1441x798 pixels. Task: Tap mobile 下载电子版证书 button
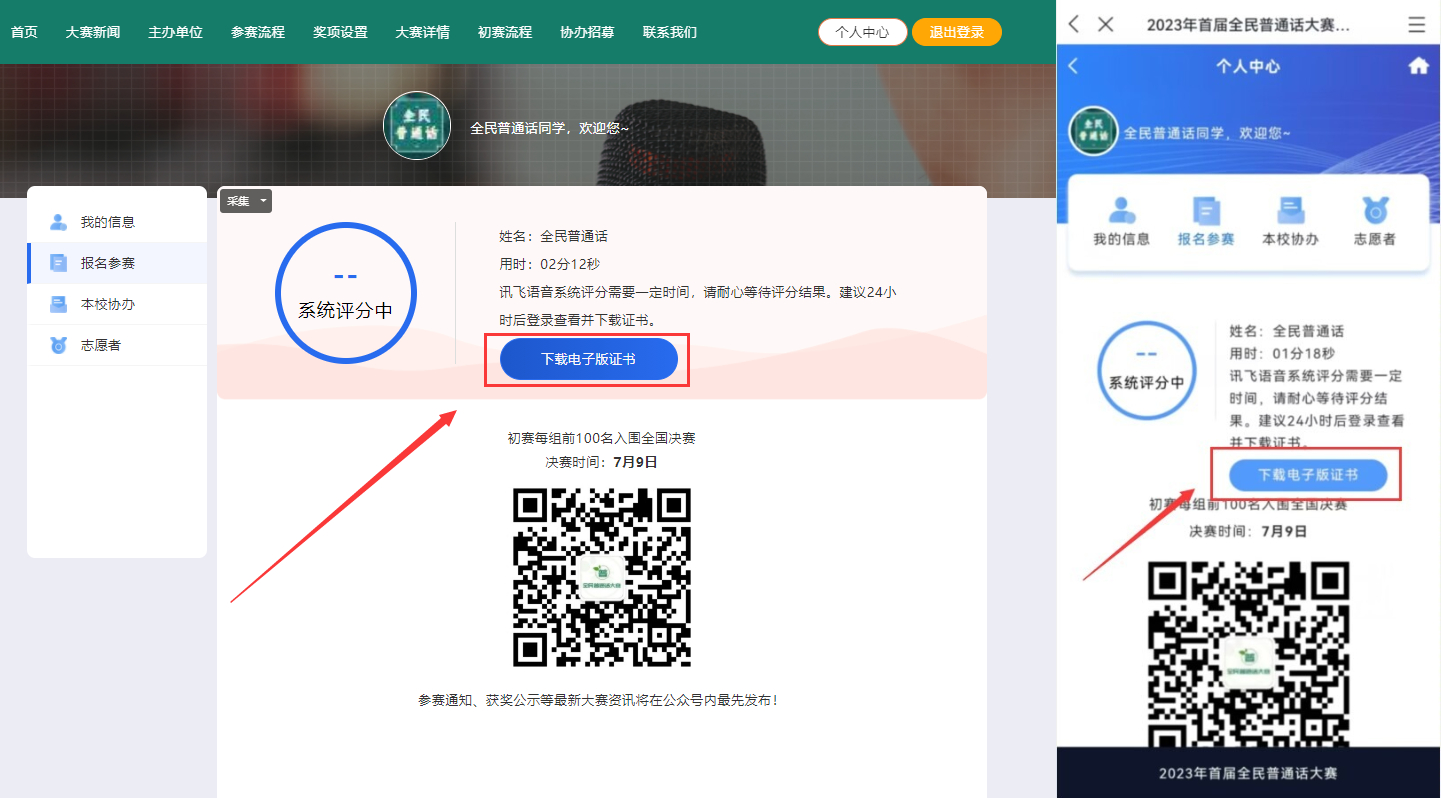coord(1308,475)
